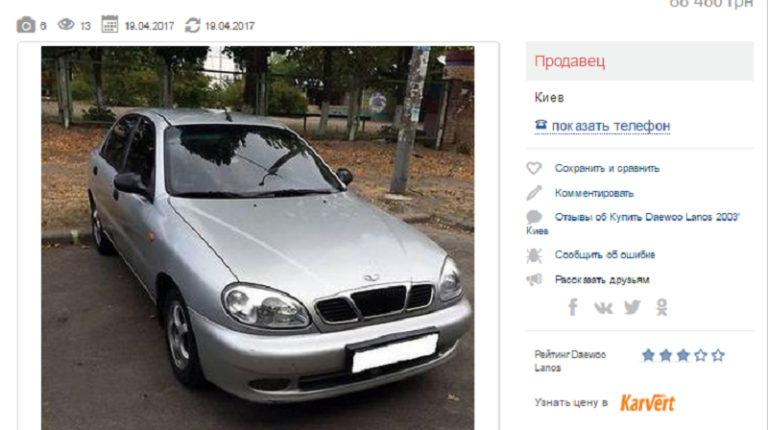Click the camera photo count icon
Image resolution: width=768 pixels, height=430 pixels.
pyautogui.click(x=26, y=25)
